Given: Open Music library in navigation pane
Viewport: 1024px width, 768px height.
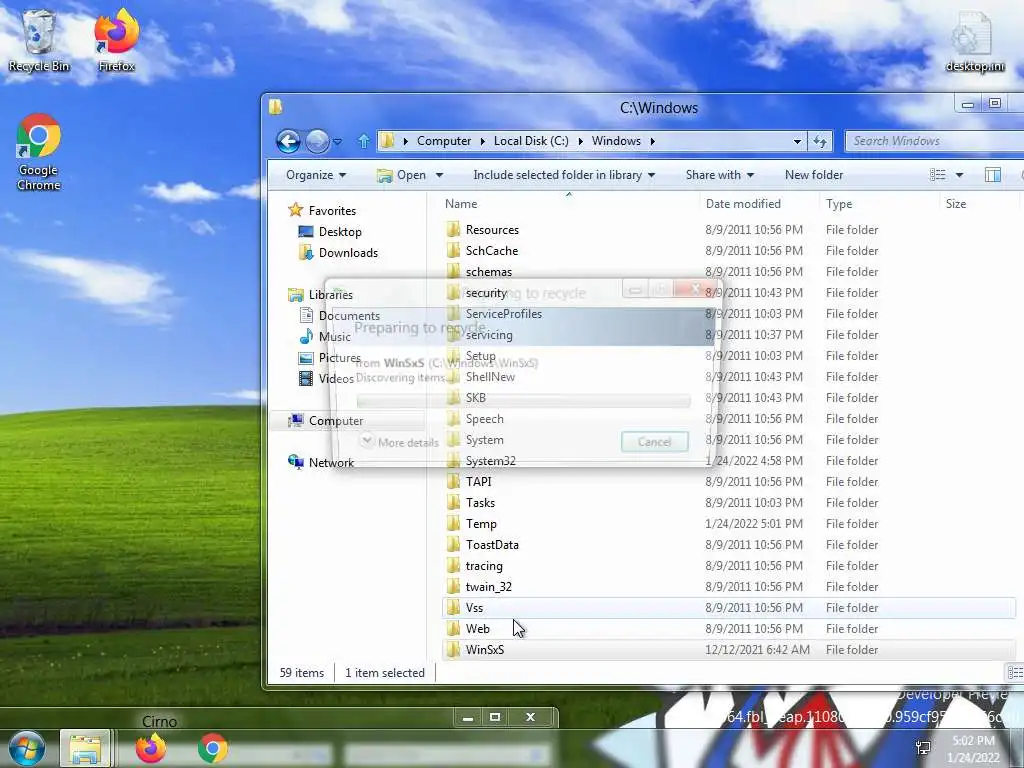Looking at the screenshot, I should 325,337.
